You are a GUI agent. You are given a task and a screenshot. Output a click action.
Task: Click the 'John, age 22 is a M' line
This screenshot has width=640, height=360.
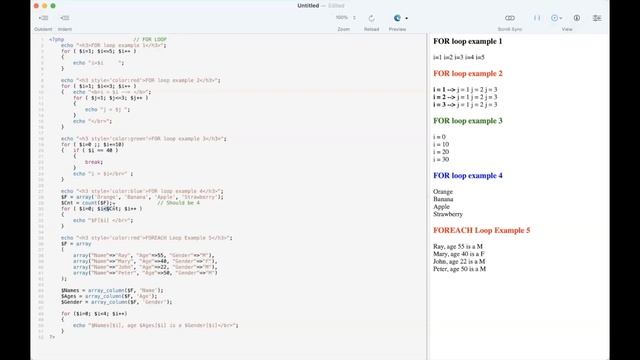pyautogui.click(x=459, y=262)
